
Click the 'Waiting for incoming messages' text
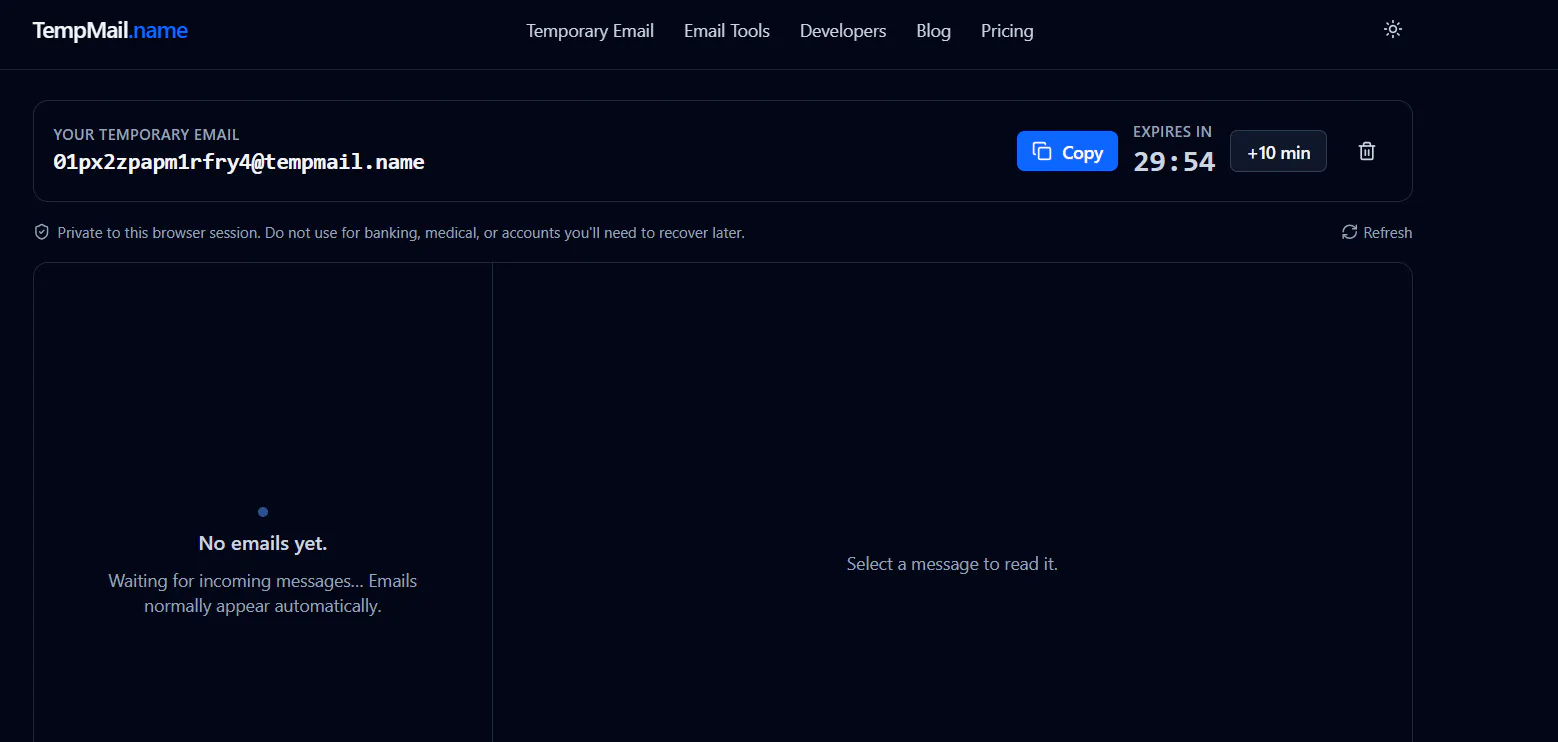click(x=263, y=593)
